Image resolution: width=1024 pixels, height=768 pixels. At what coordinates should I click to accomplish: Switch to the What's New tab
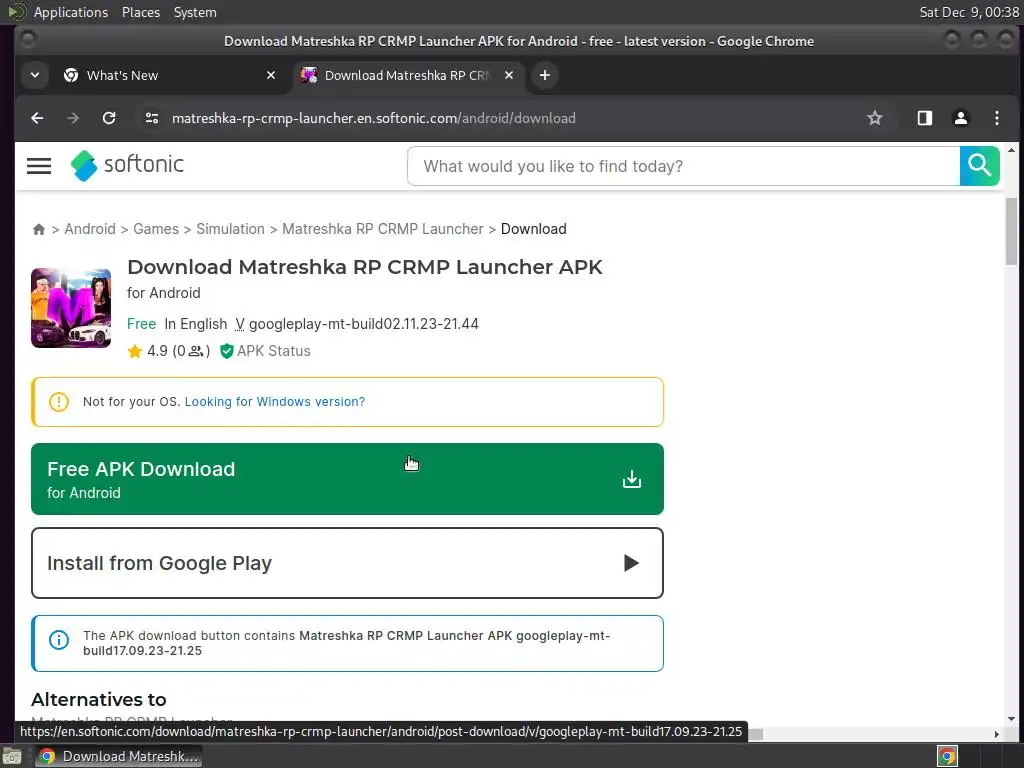tap(170, 75)
